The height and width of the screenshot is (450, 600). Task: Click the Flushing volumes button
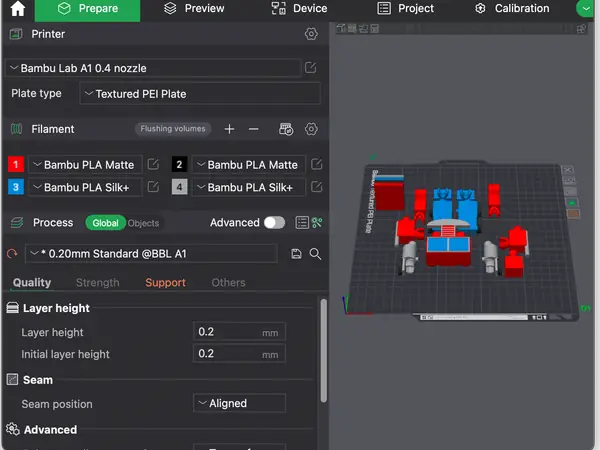[x=173, y=129]
